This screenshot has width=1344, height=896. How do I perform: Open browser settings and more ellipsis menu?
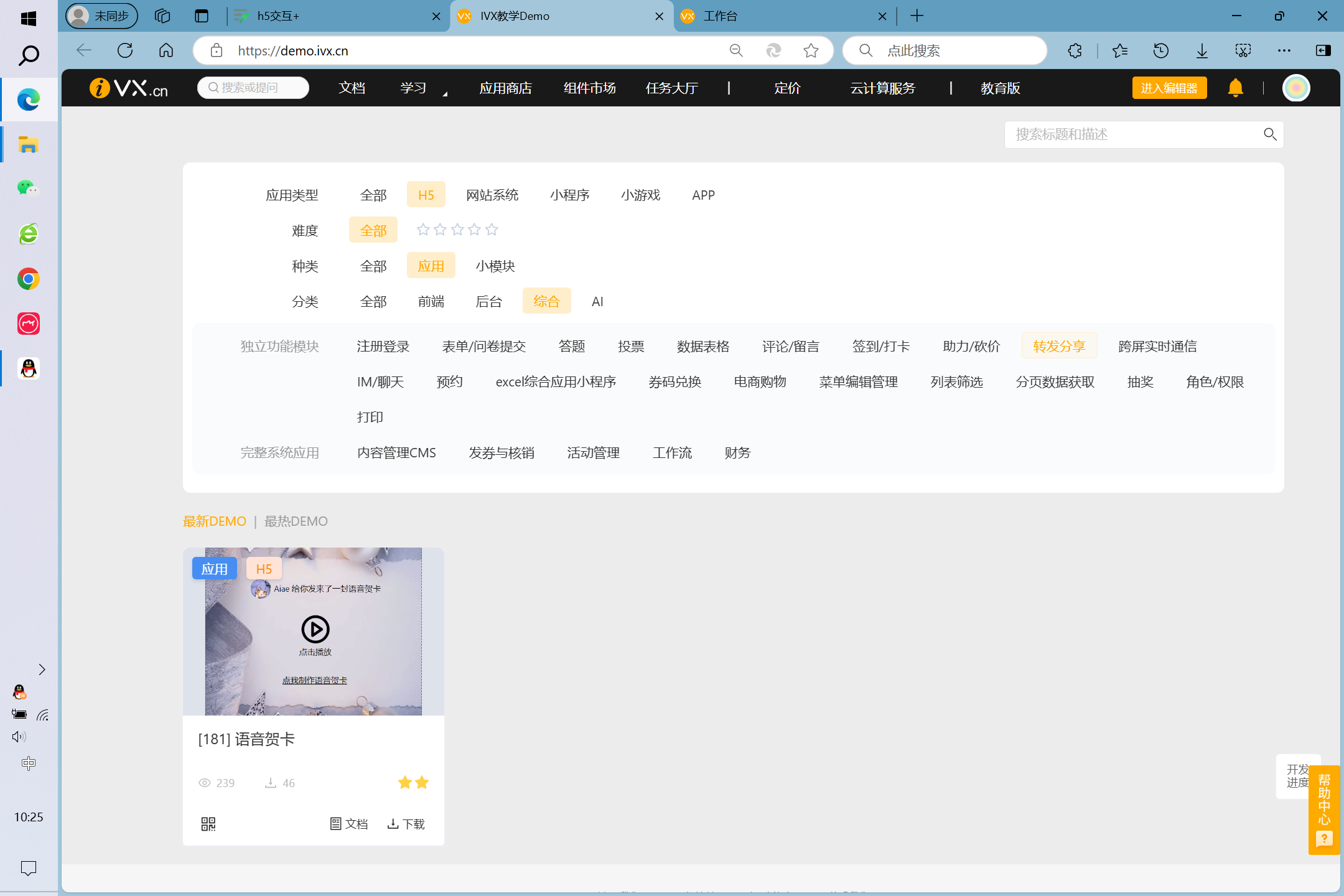1284,50
